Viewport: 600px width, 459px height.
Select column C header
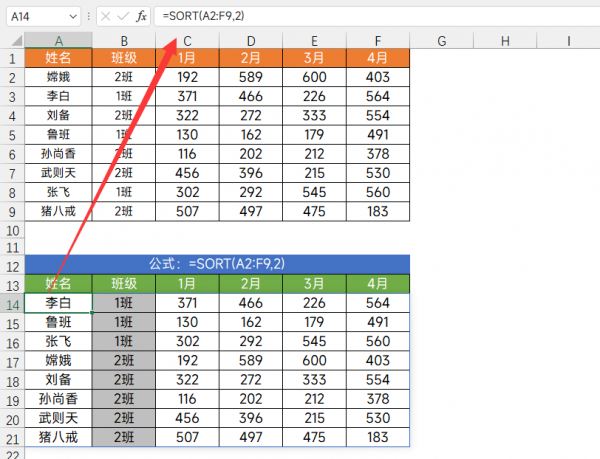187,40
